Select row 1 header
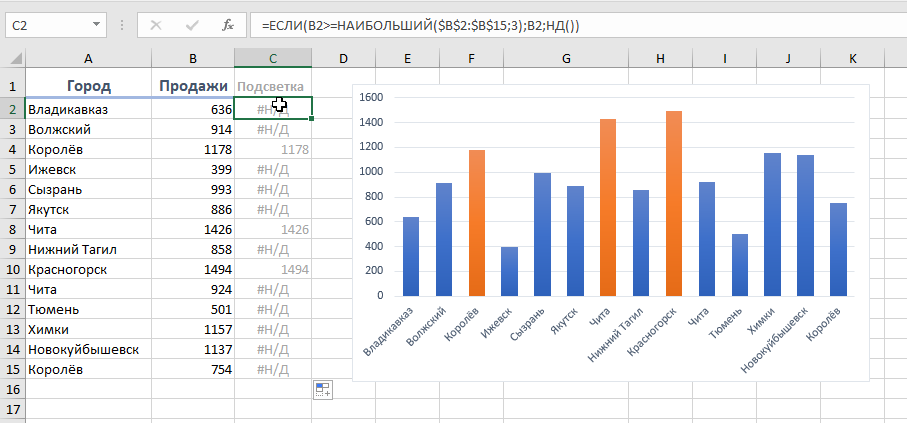 [x=13, y=87]
